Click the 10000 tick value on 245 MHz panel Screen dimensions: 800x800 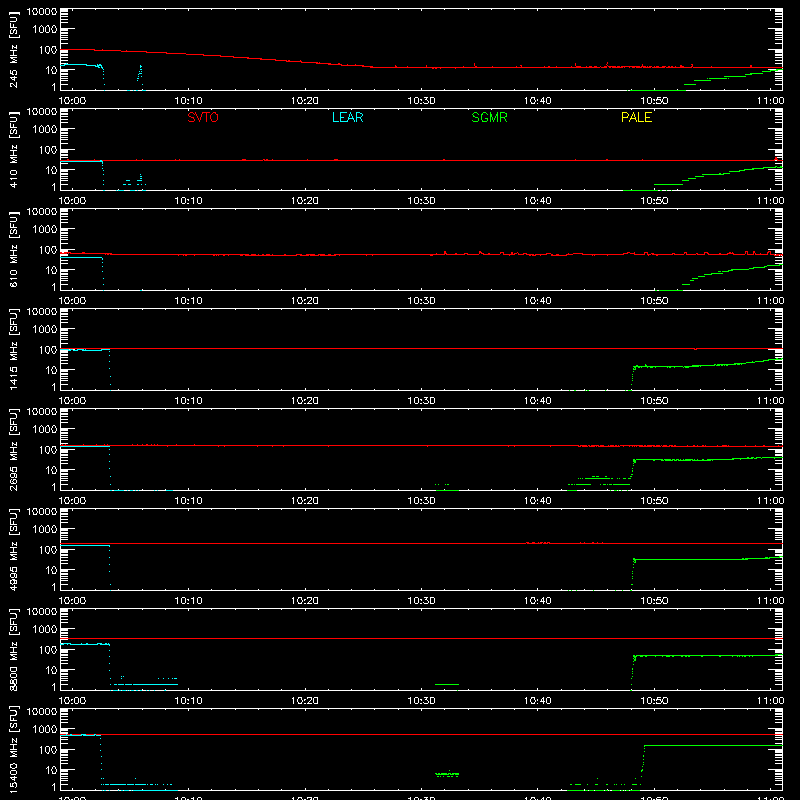(42, 12)
